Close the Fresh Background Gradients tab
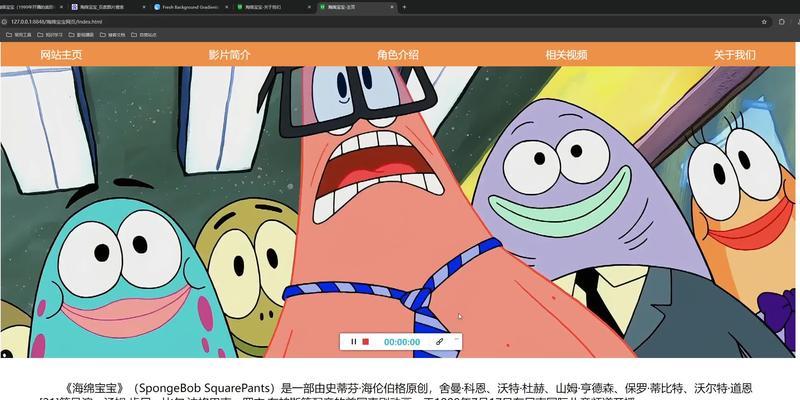This screenshot has width=800, height=400. (x=226, y=7)
